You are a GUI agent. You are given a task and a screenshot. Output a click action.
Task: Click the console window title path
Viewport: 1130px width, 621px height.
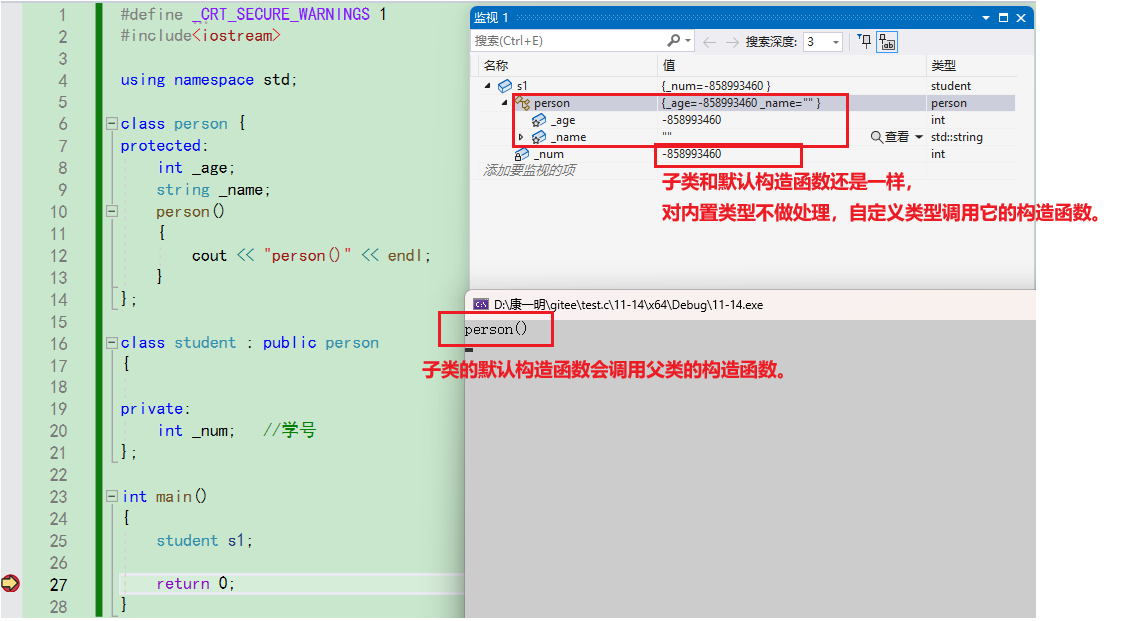click(628, 305)
